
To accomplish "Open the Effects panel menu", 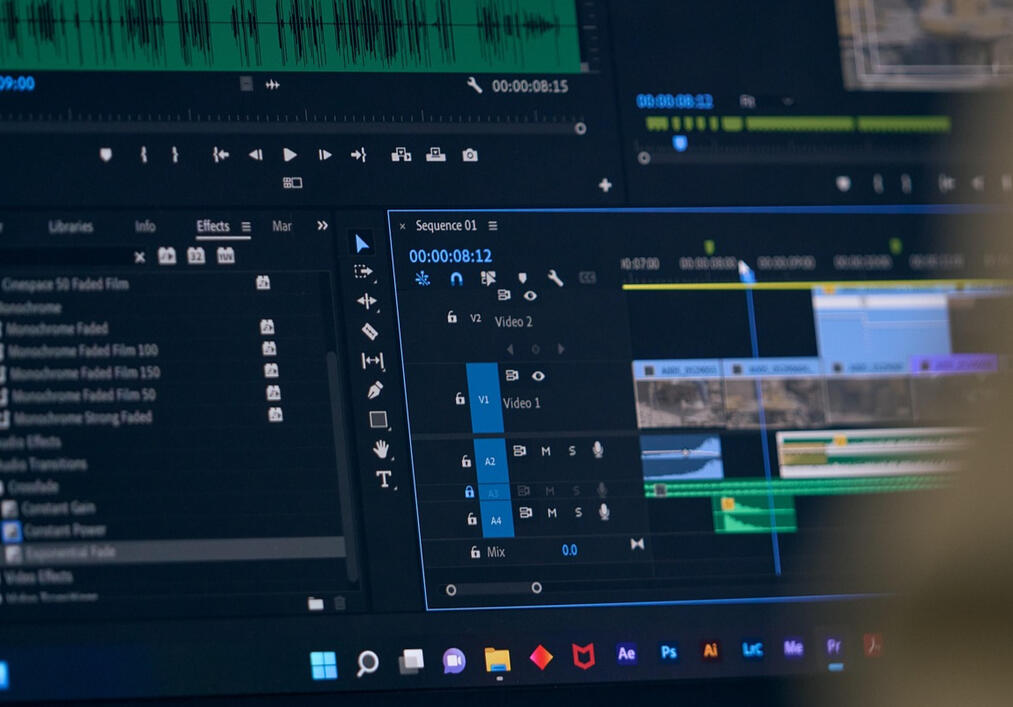I will pyautogui.click(x=246, y=227).
